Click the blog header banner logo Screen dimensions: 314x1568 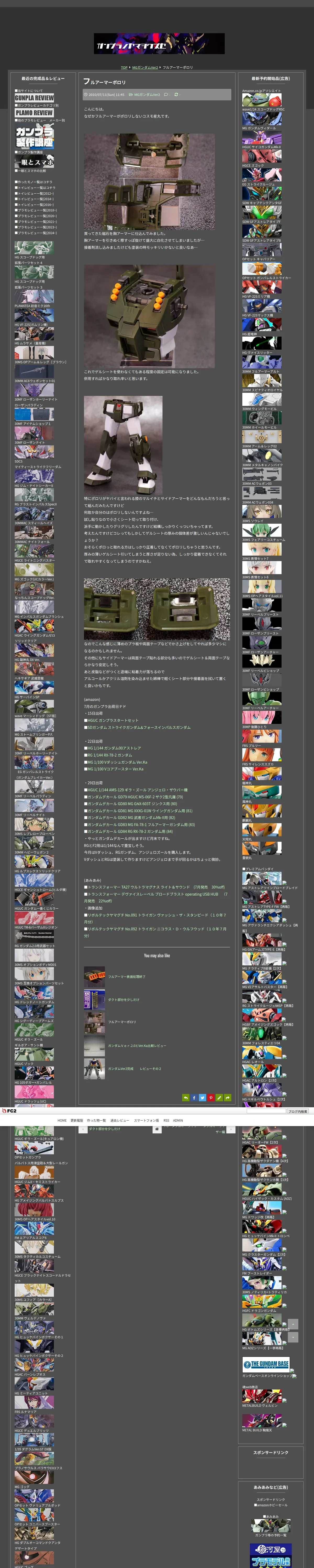159,44
